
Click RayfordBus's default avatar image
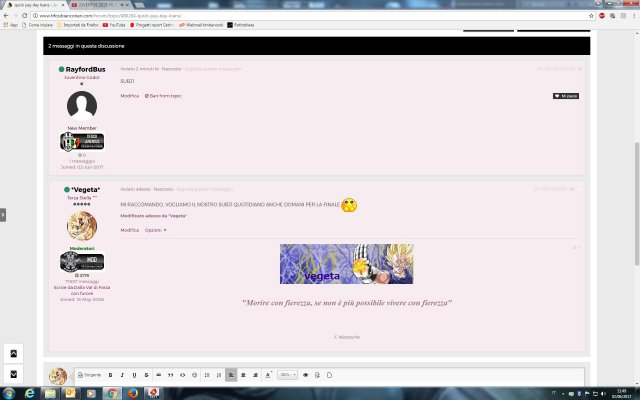pyautogui.click(x=82, y=106)
